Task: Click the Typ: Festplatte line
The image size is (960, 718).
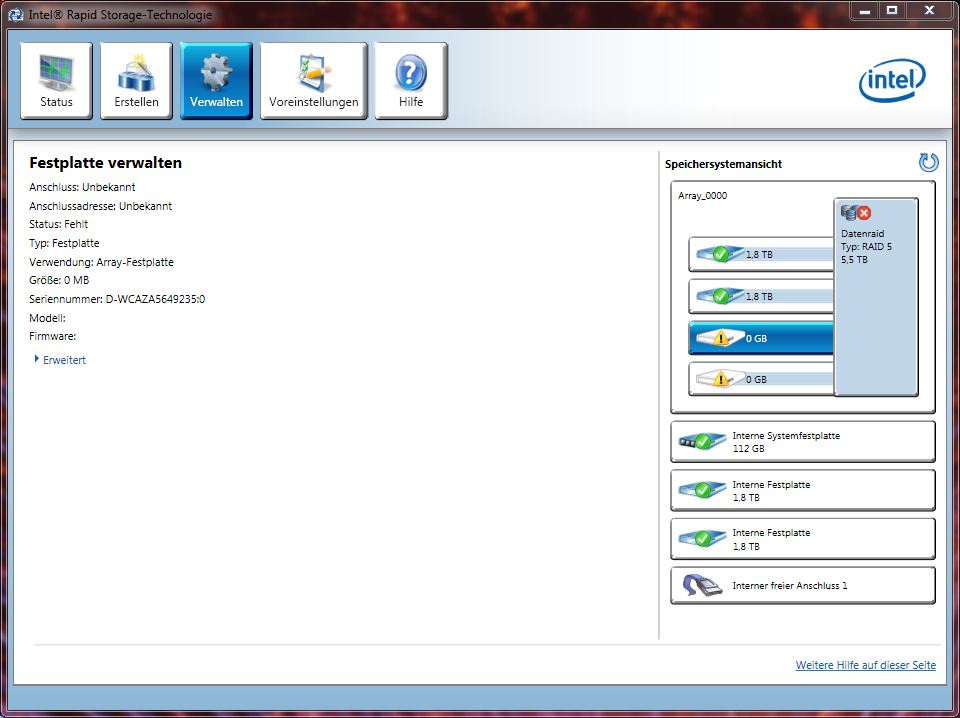Action: click(64, 243)
